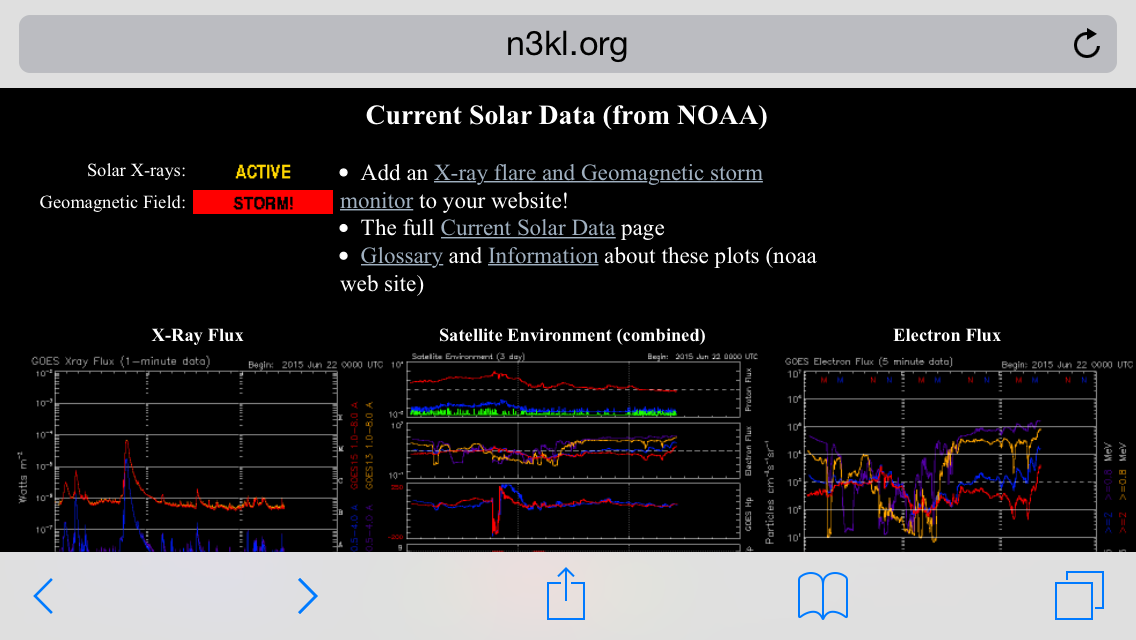
Task: Go back to the previous page
Action: (x=43, y=596)
